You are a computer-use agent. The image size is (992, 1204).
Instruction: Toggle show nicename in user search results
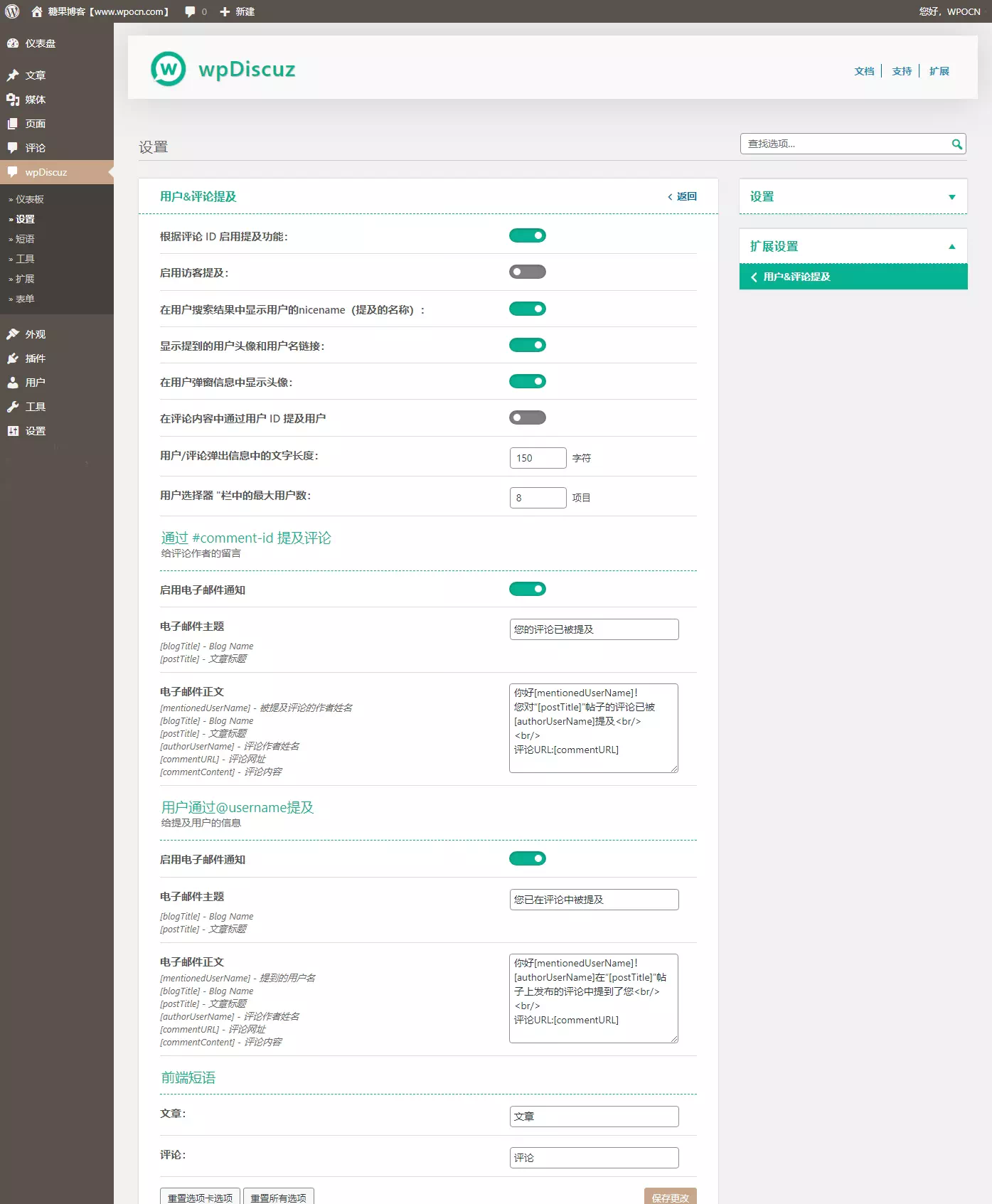click(528, 309)
